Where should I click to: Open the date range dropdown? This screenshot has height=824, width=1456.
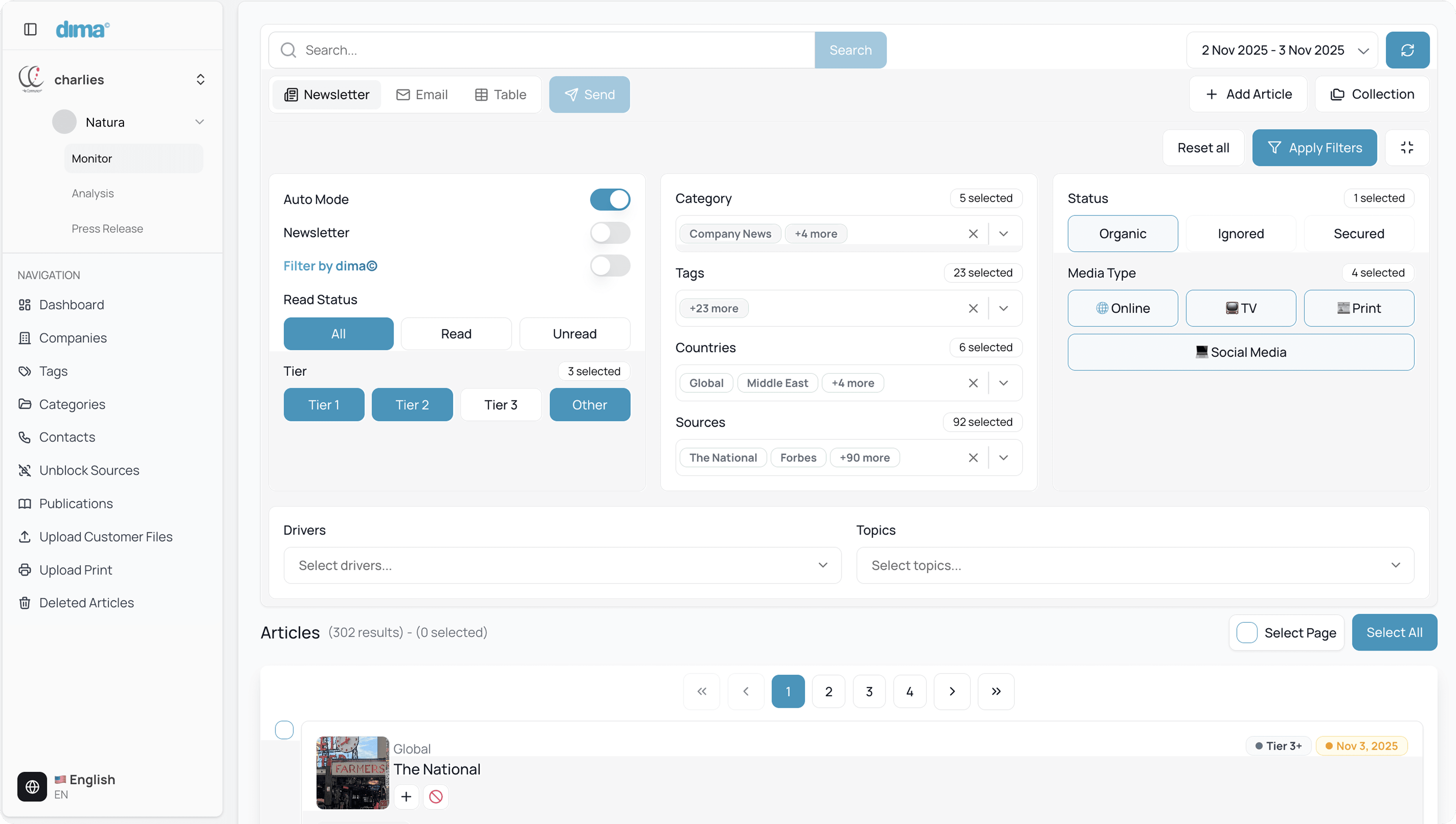coord(1282,50)
